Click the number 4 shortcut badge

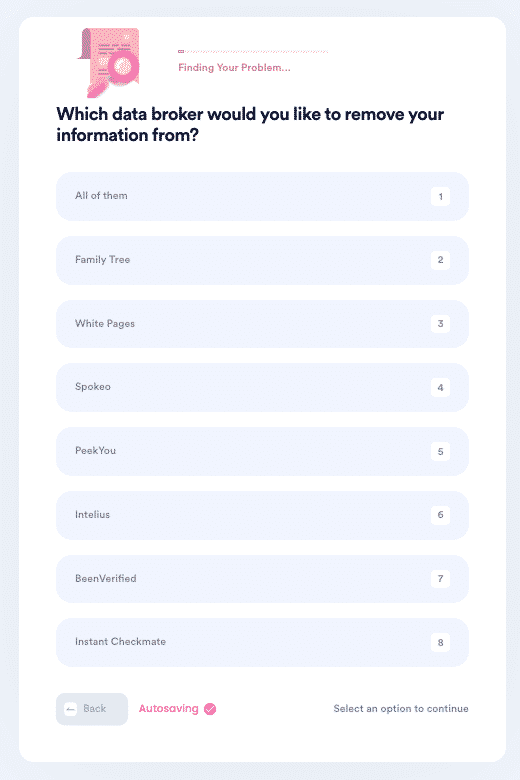point(440,388)
